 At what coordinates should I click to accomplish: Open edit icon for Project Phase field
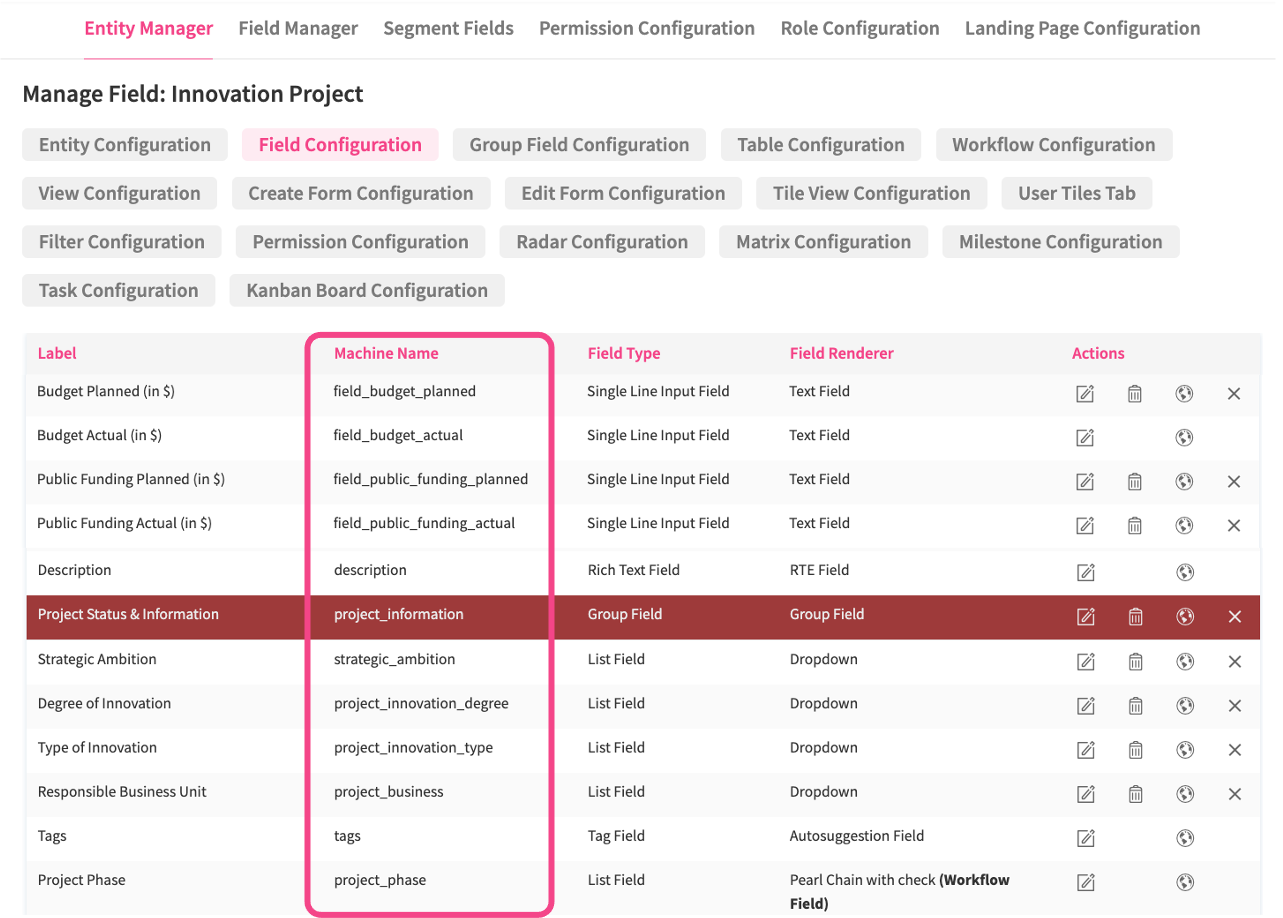click(1085, 882)
